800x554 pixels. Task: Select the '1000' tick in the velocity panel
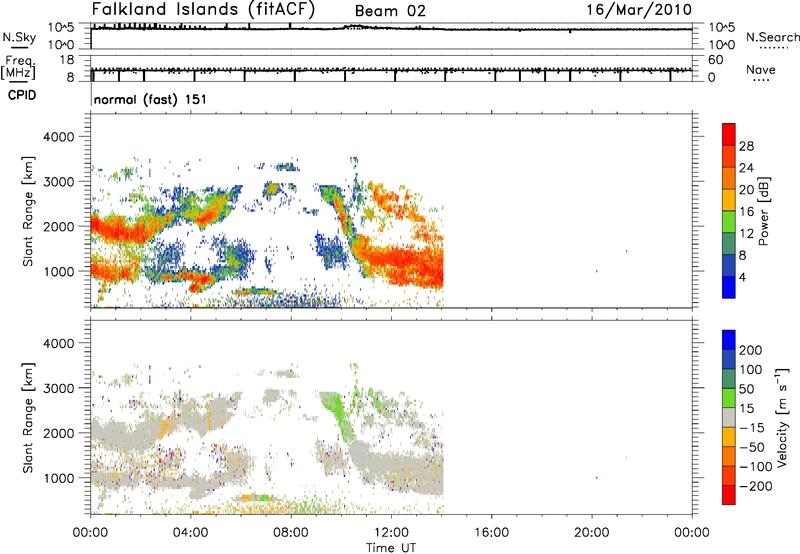[x=59, y=478]
